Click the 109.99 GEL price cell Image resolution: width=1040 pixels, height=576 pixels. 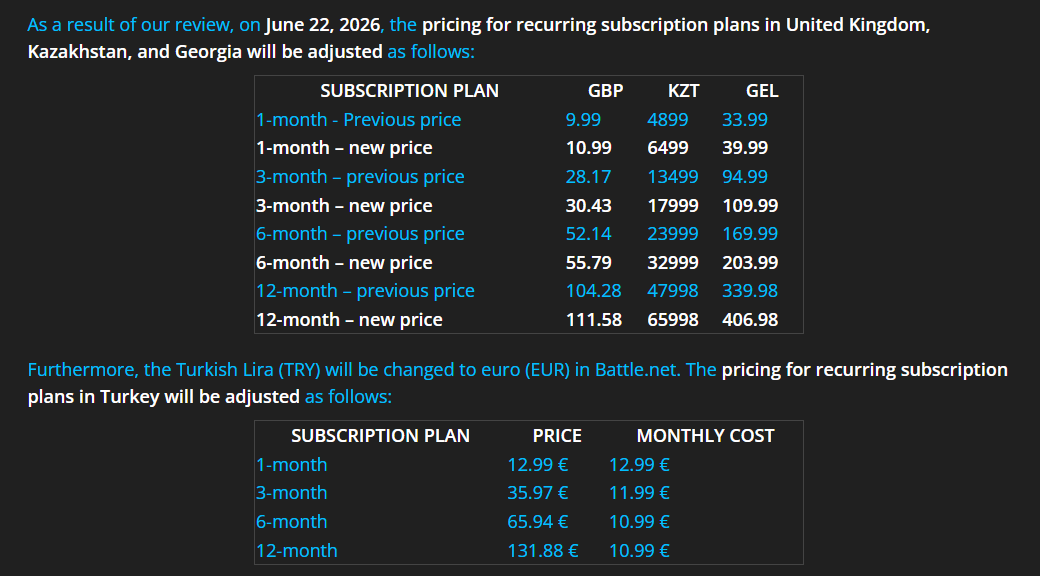[x=750, y=206]
